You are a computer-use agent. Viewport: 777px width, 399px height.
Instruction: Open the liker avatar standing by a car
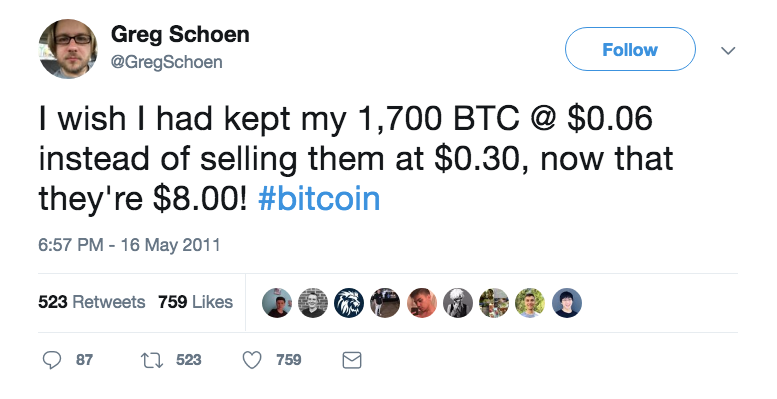(385, 303)
